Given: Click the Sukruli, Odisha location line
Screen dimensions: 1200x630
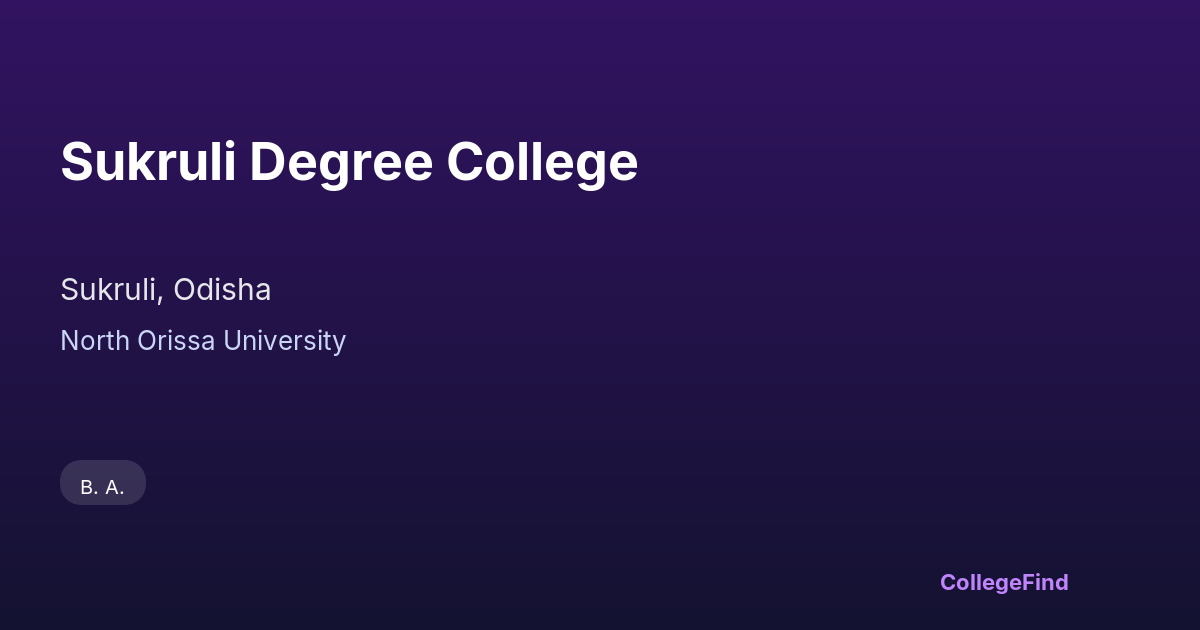Looking at the screenshot, I should click(x=166, y=290).
